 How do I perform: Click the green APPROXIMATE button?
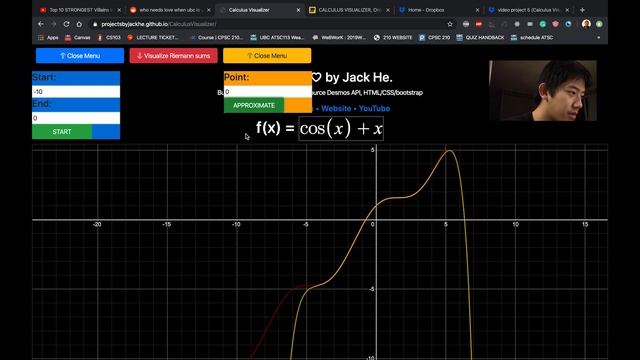pyautogui.click(x=254, y=105)
